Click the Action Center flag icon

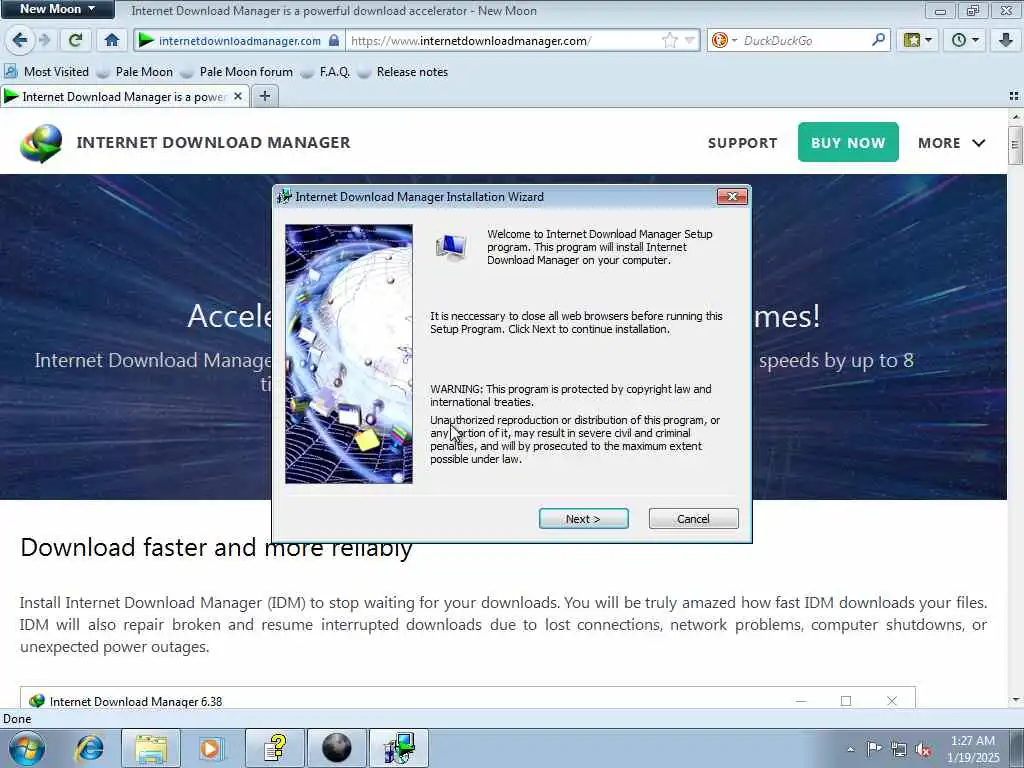tap(874, 748)
